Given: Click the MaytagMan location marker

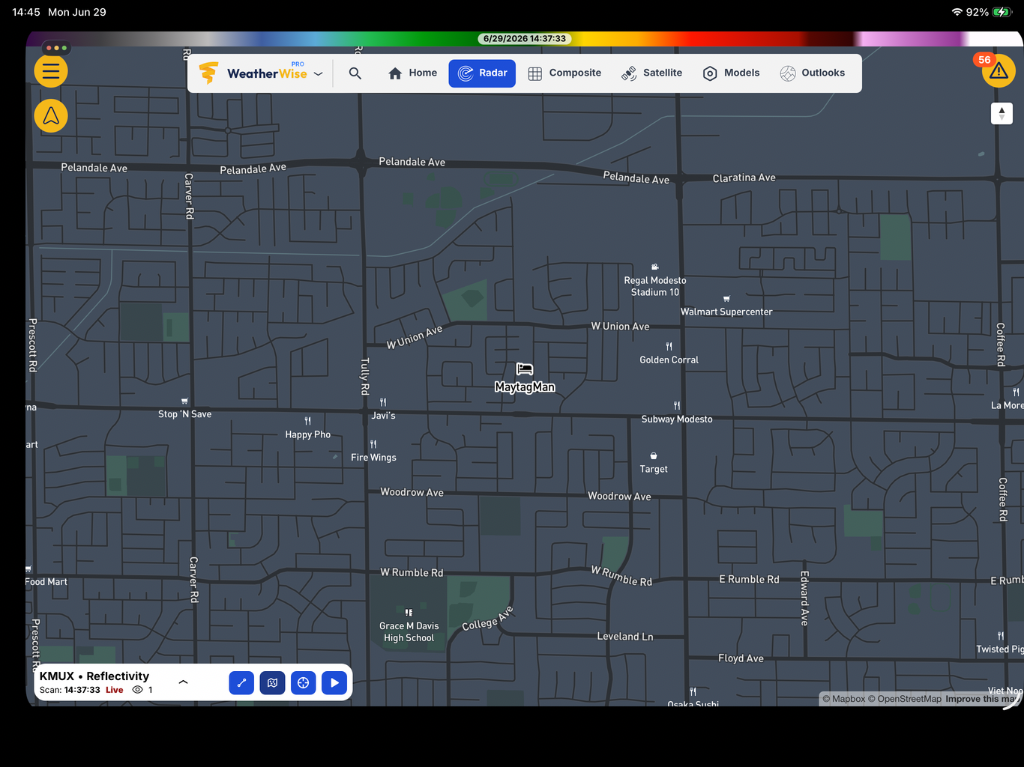Looking at the screenshot, I should pyautogui.click(x=524, y=378).
